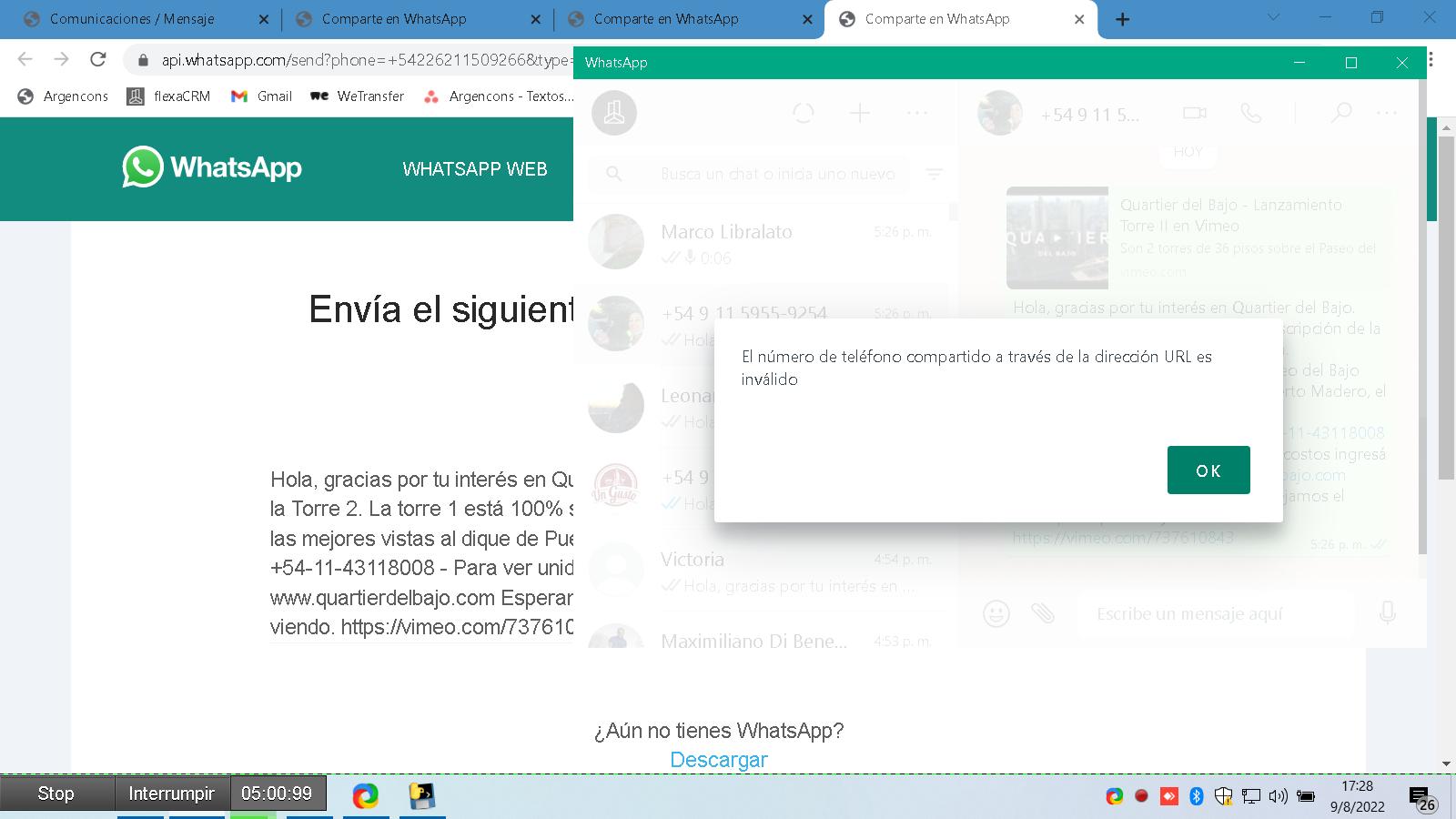This screenshot has width=1456, height=819.
Task: Open the network tray icon
Action: [1251, 796]
